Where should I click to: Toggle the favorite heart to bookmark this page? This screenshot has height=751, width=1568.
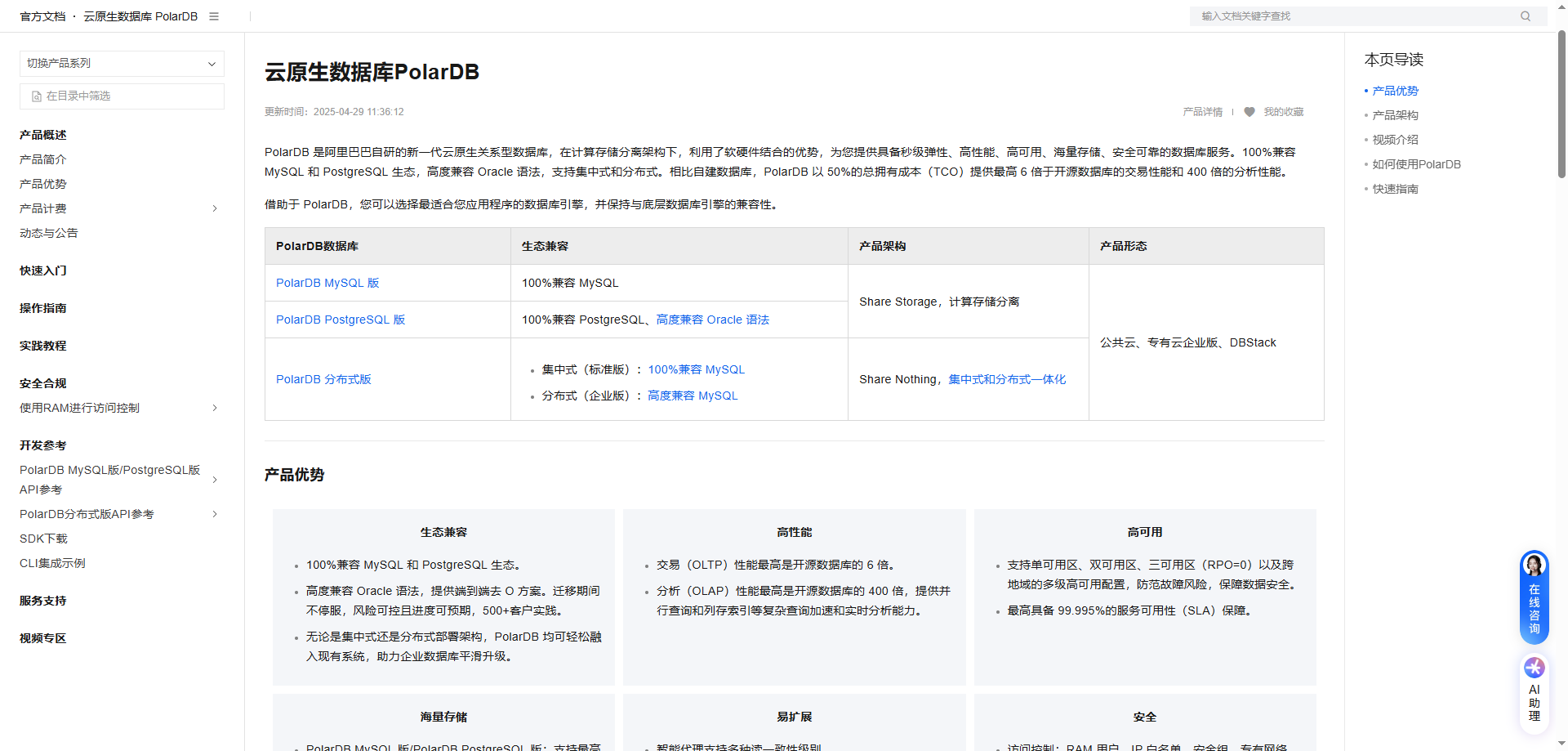[x=1249, y=112]
